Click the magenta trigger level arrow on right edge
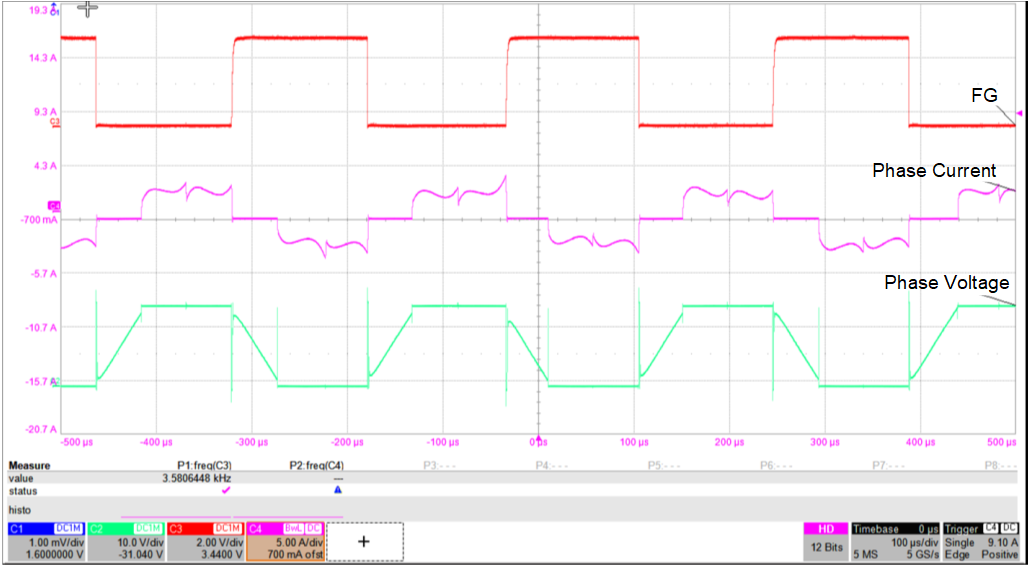Image resolution: width=1031 pixels, height=567 pixels. click(x=1019, y=113)
